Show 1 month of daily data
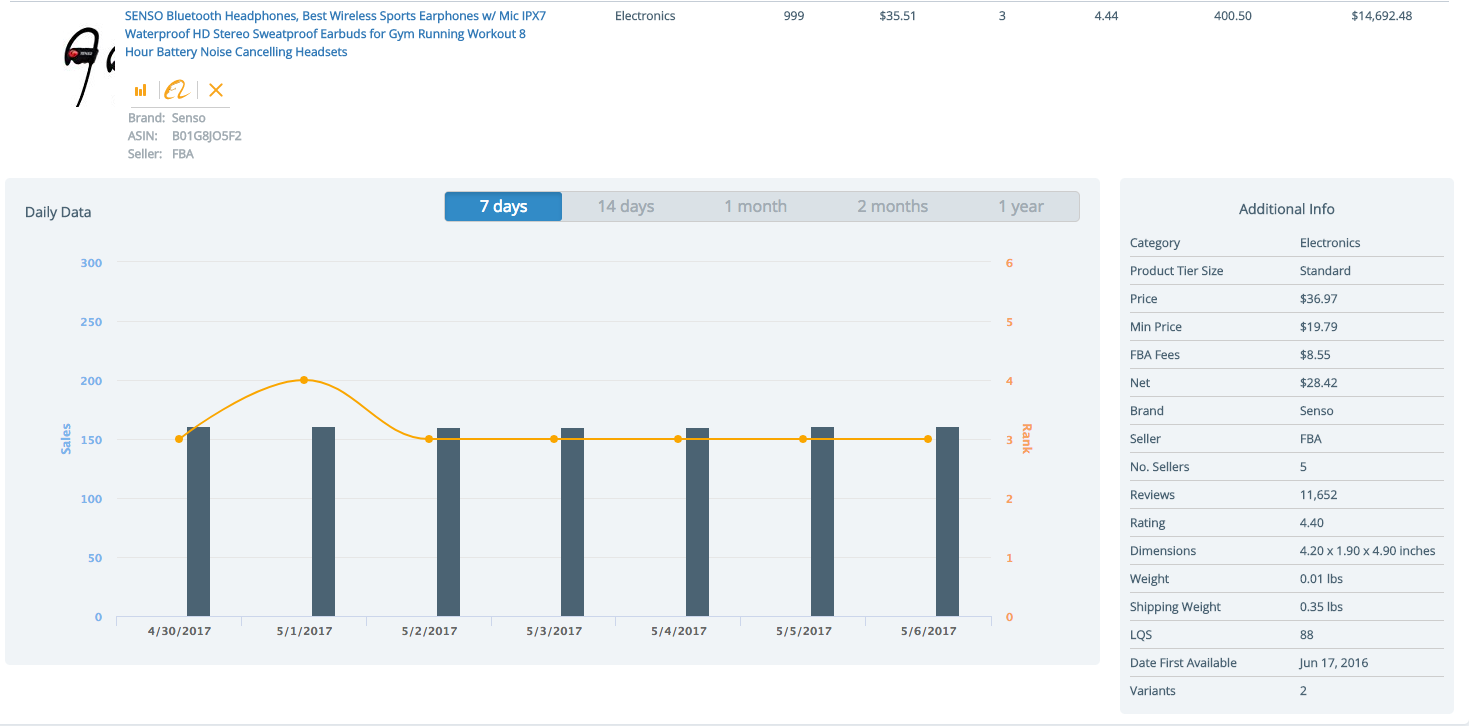 click(x=755, y=206)
